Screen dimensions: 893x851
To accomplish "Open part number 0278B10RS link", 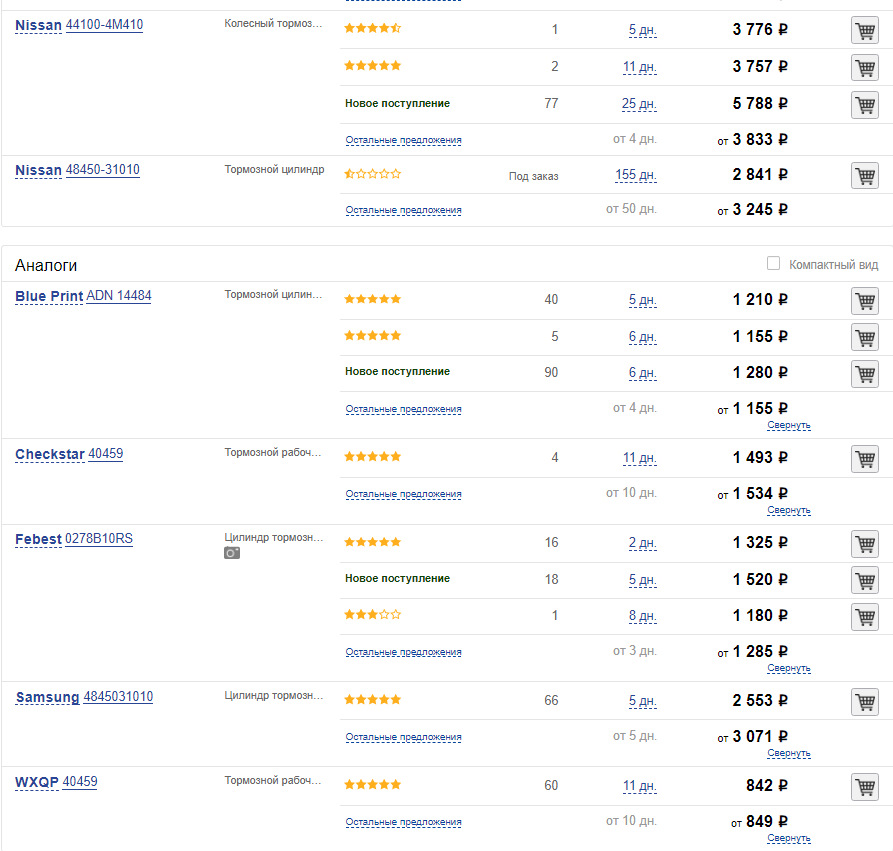I will (98, 539).
